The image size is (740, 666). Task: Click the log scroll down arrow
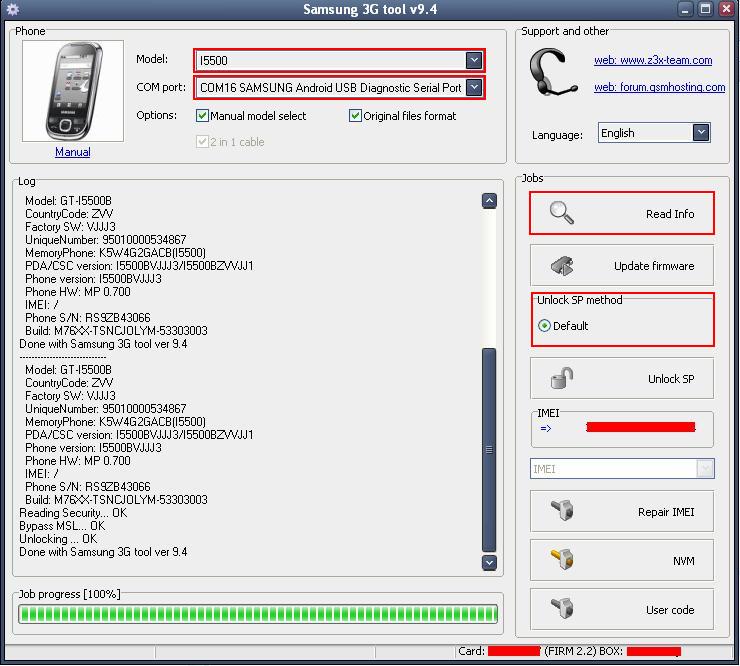click(489, 563)
